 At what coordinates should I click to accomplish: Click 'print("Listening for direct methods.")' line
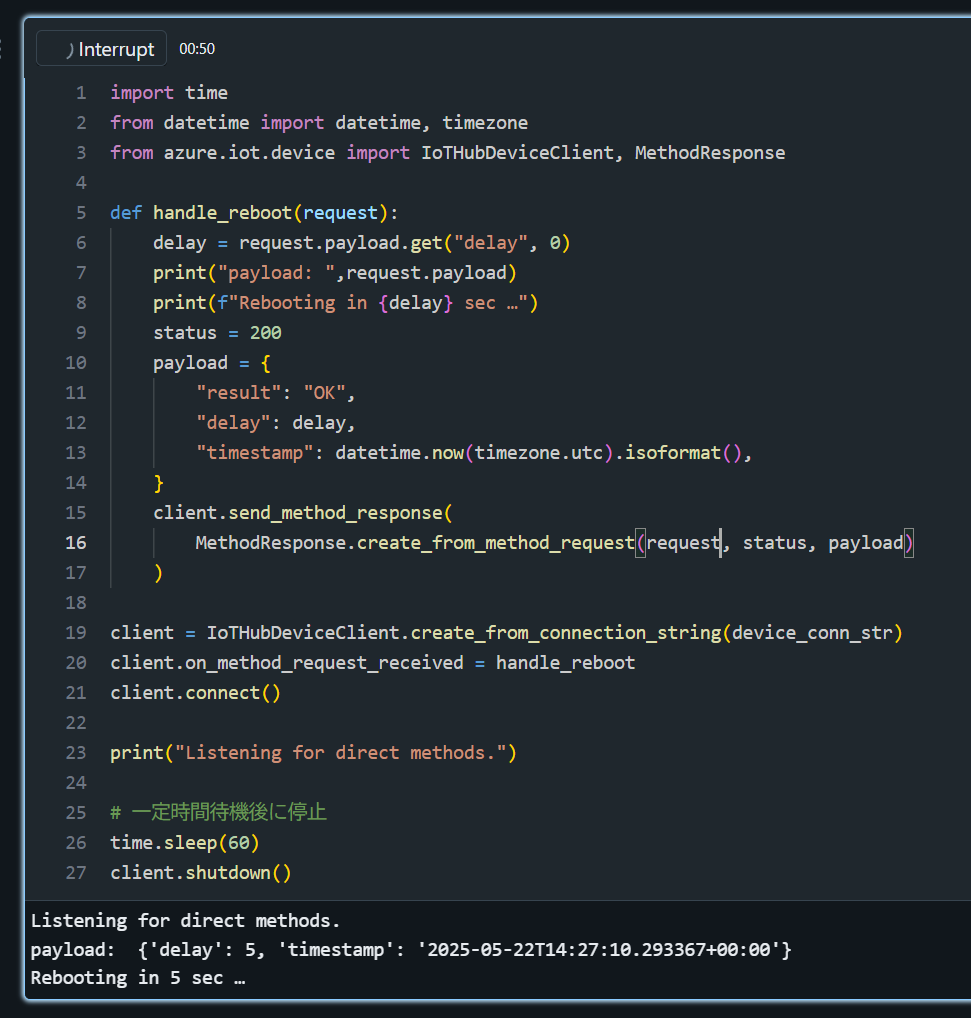313,753
